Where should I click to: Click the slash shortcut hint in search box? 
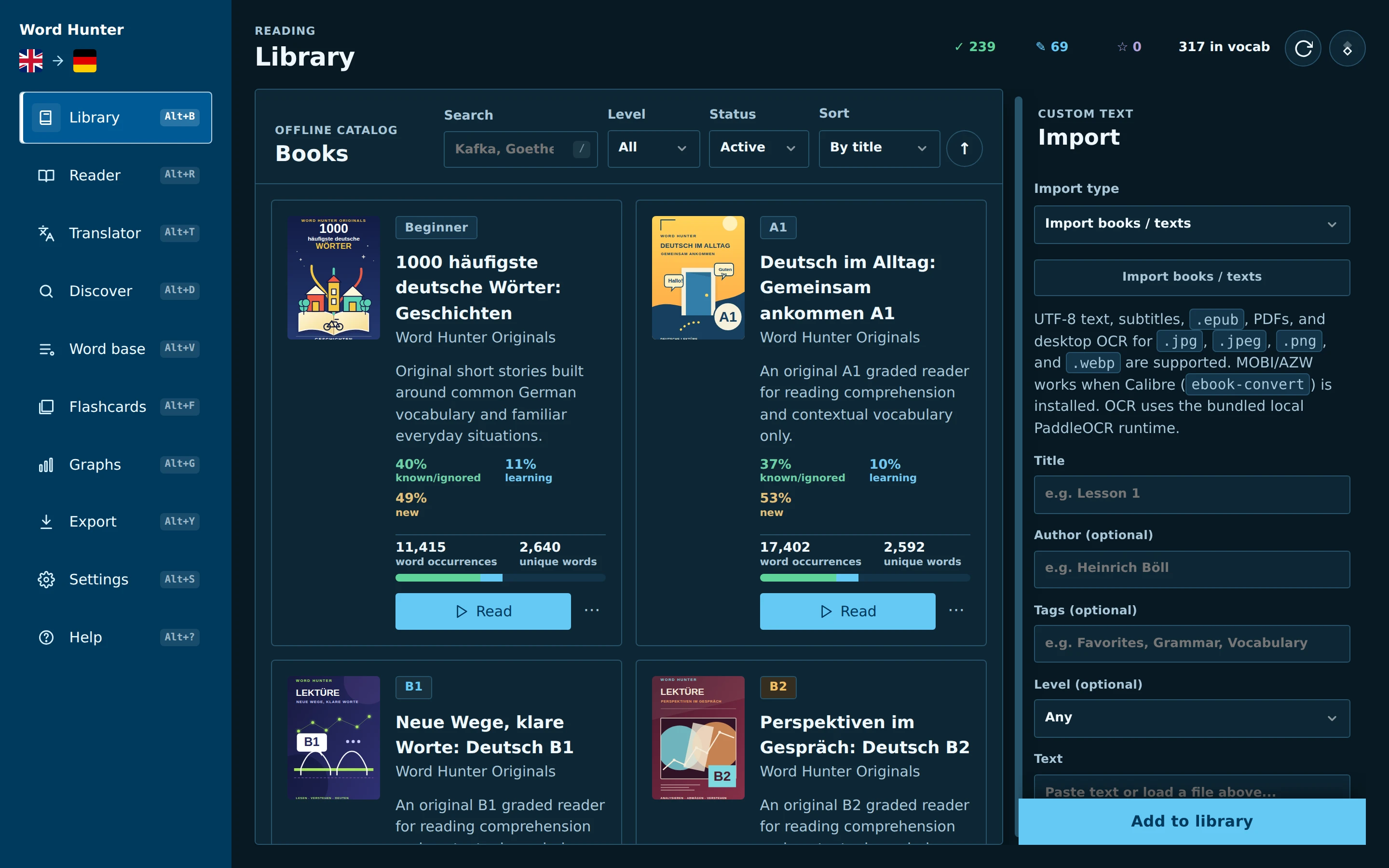[x=582, y=149]
